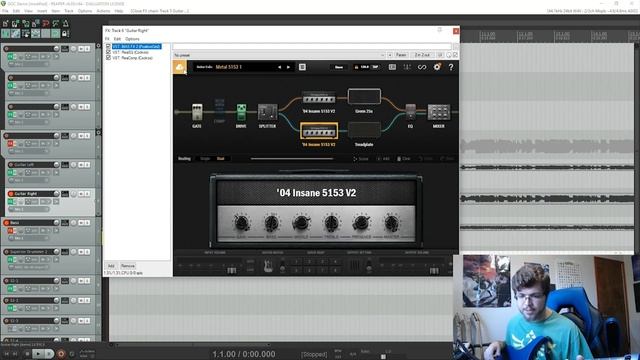Toggle record arm on Bass track
640x360 pixels.
point(7,223)
